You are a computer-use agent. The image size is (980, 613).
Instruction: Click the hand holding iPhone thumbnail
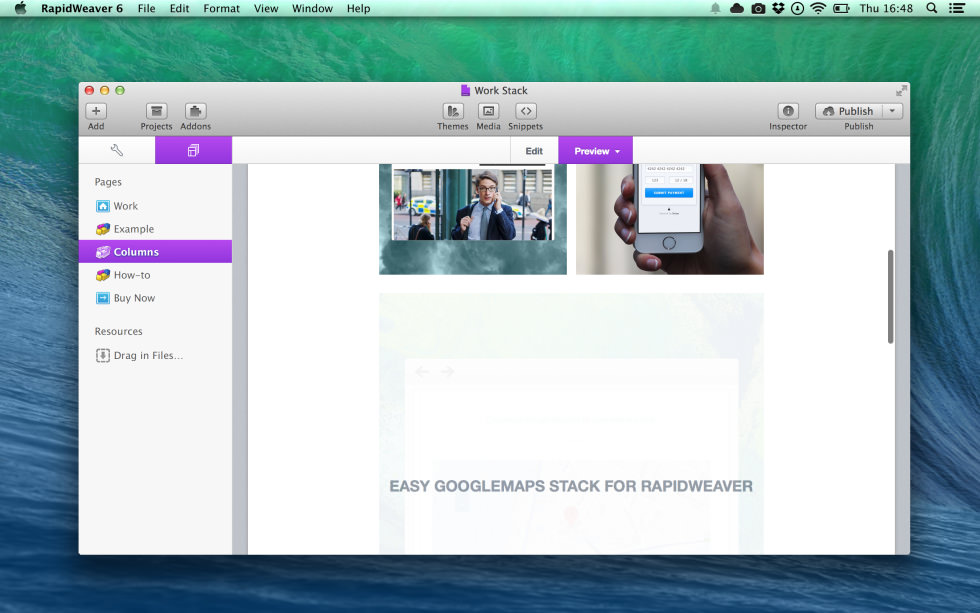(669, 219)
